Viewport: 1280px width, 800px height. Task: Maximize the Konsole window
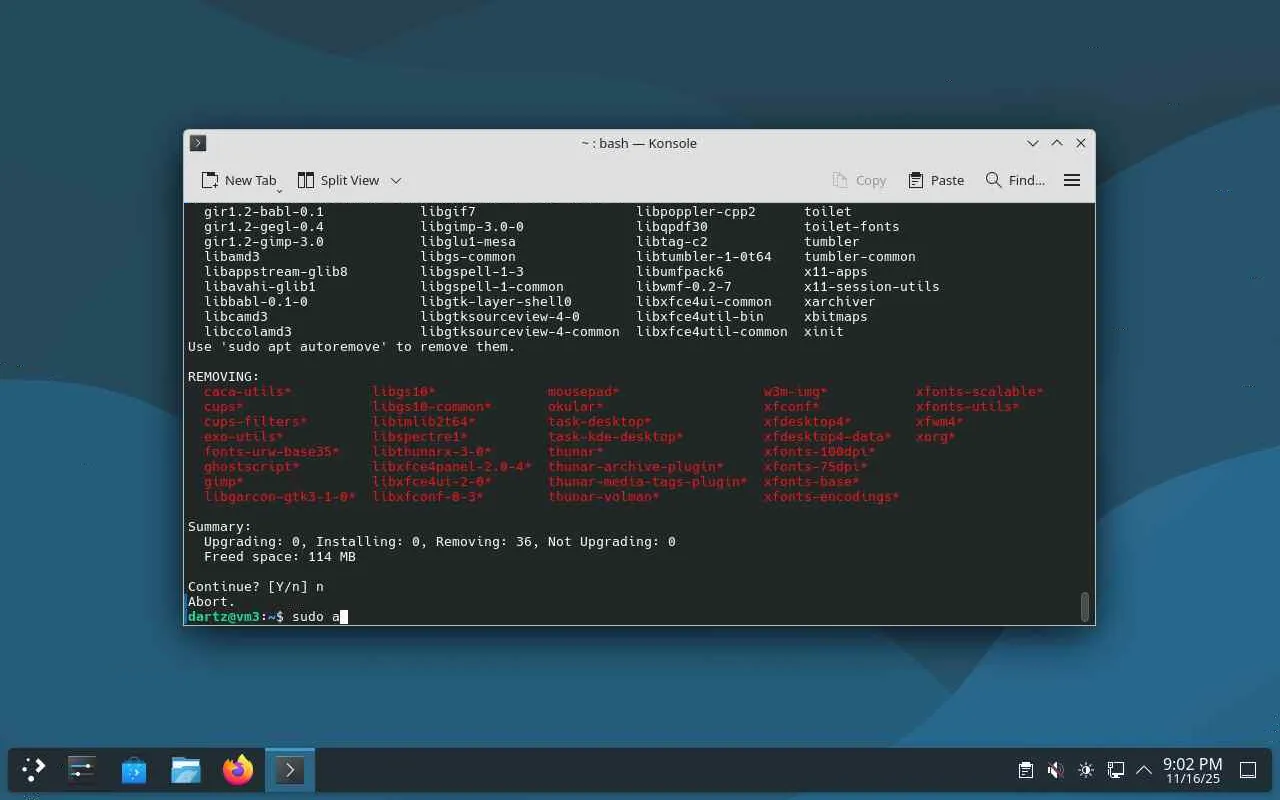click(x=1057, y=143)
